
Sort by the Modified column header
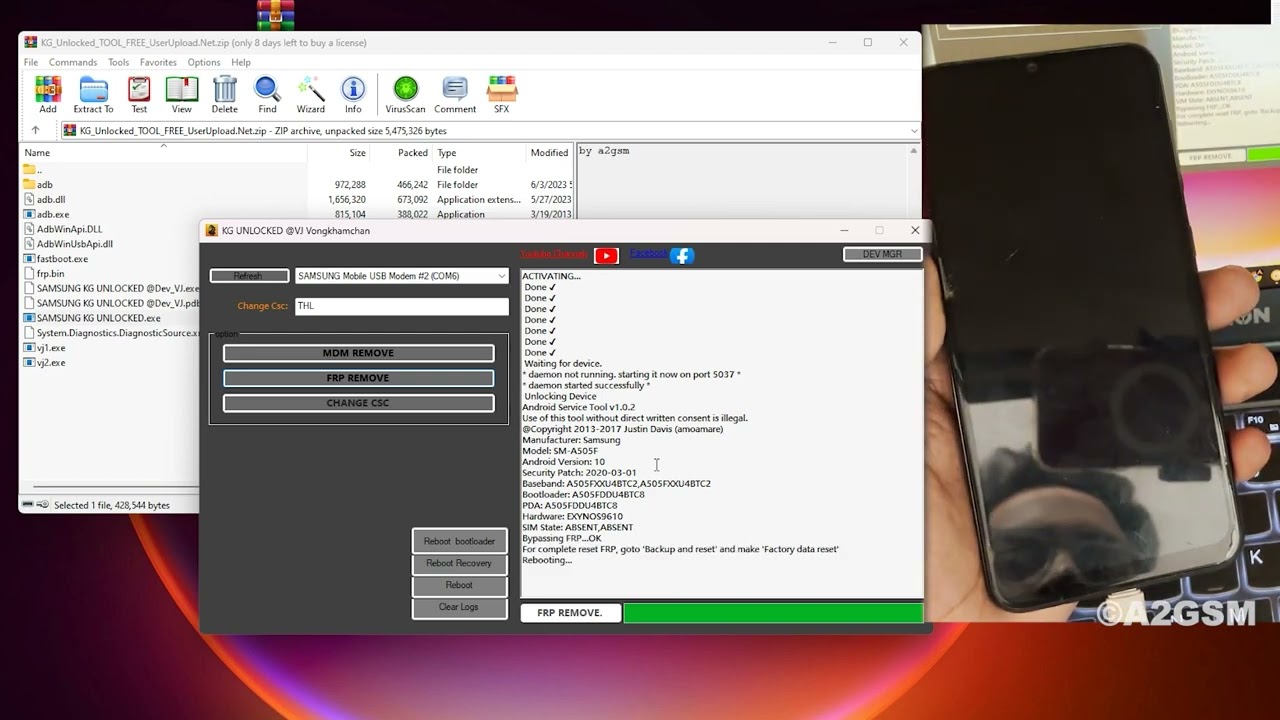pos(549,153)
